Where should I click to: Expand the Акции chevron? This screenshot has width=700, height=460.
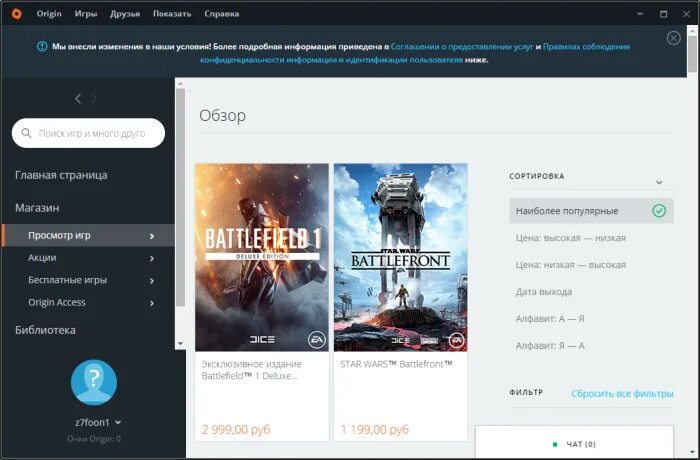(x=152, y=258)
